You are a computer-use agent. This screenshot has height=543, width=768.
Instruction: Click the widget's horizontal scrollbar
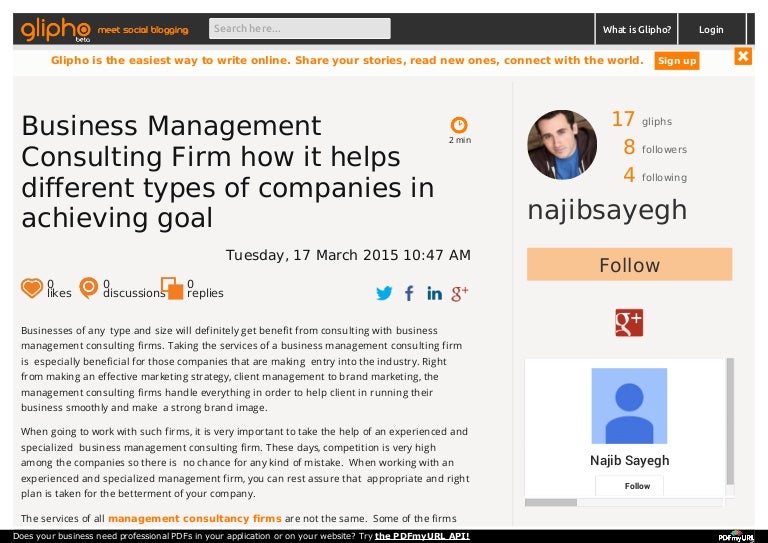pyautogui.click(x=551, y=502)
